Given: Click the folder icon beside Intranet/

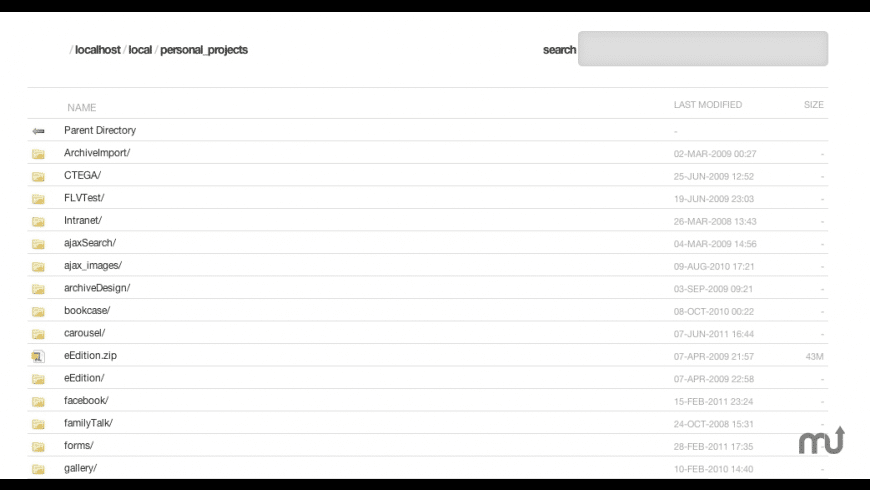Looking at the screenshot, I should point(38,221).
